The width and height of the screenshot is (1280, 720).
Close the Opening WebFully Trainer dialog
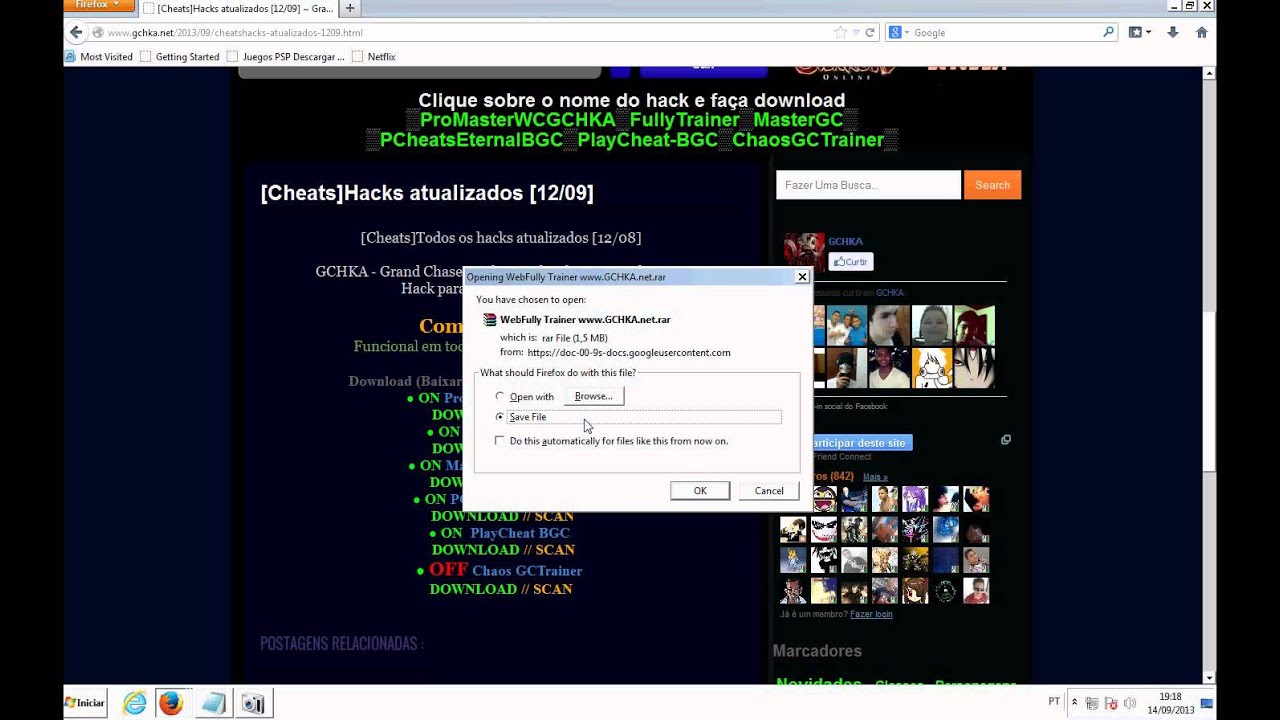pos(802,277)
